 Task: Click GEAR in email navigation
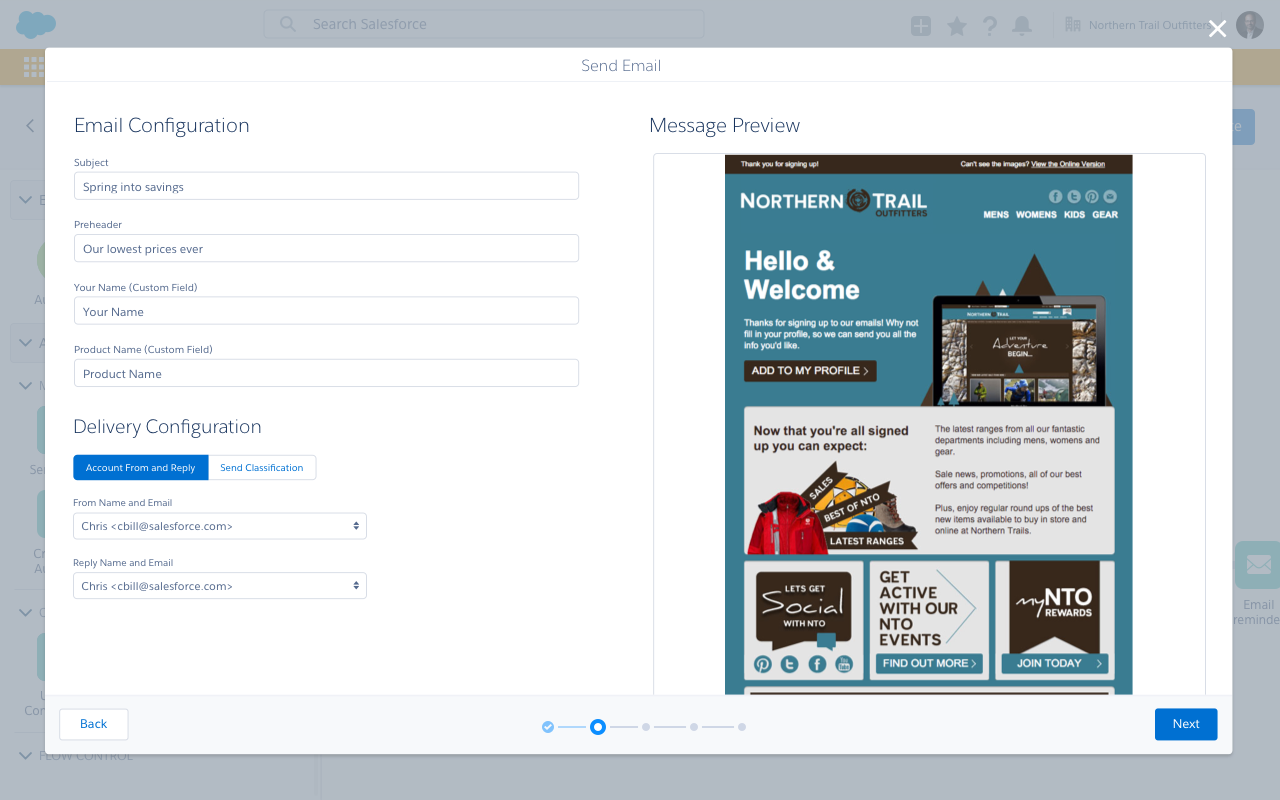(x=1105, y=215)
